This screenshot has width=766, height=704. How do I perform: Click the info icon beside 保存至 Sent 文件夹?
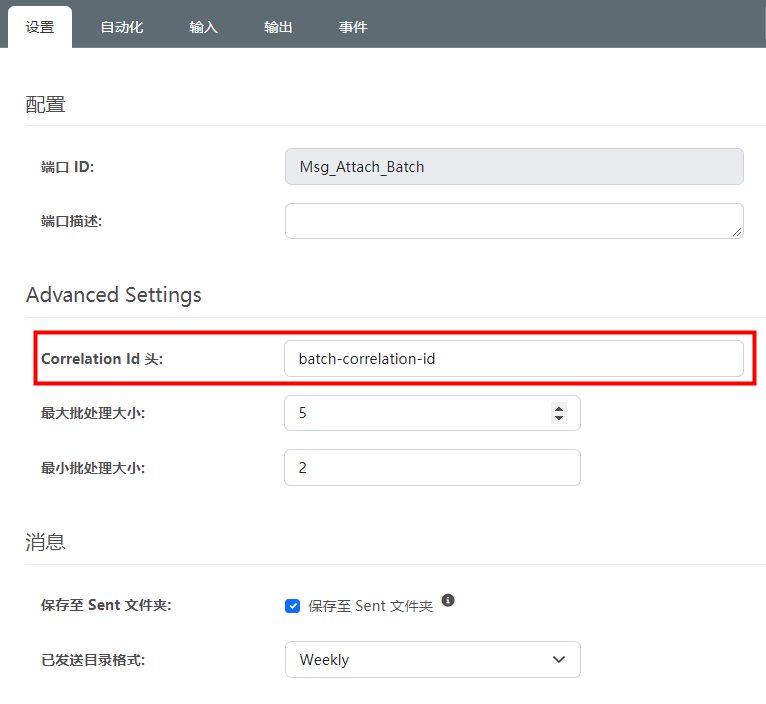coord(448,600)
